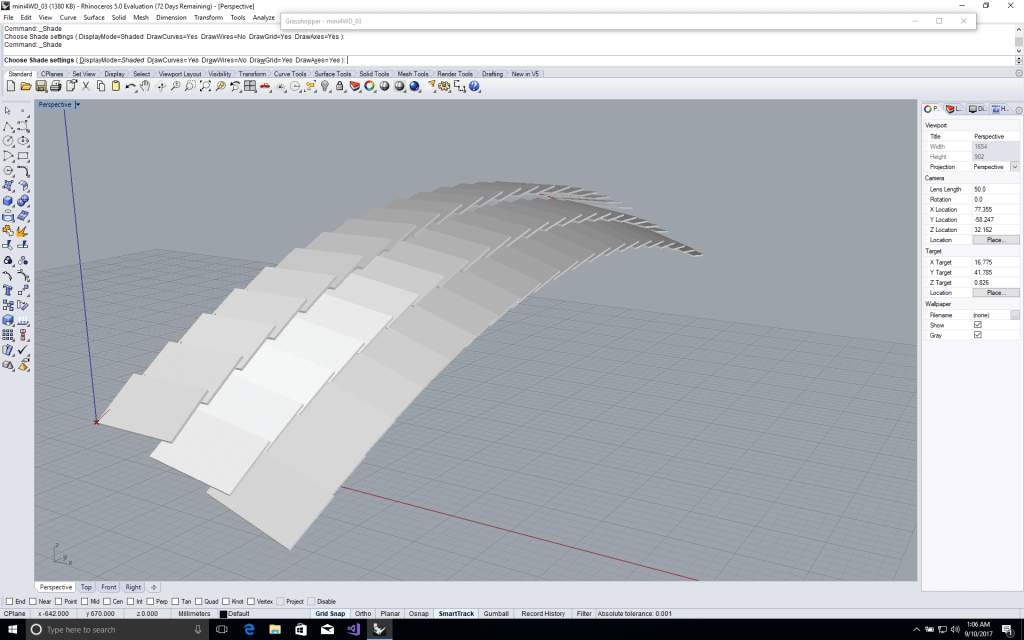The width and height of the screenshot is (1024, 640).
Task: Switch to Mesh Tools toolbar tab
Action: click(413, 74)
